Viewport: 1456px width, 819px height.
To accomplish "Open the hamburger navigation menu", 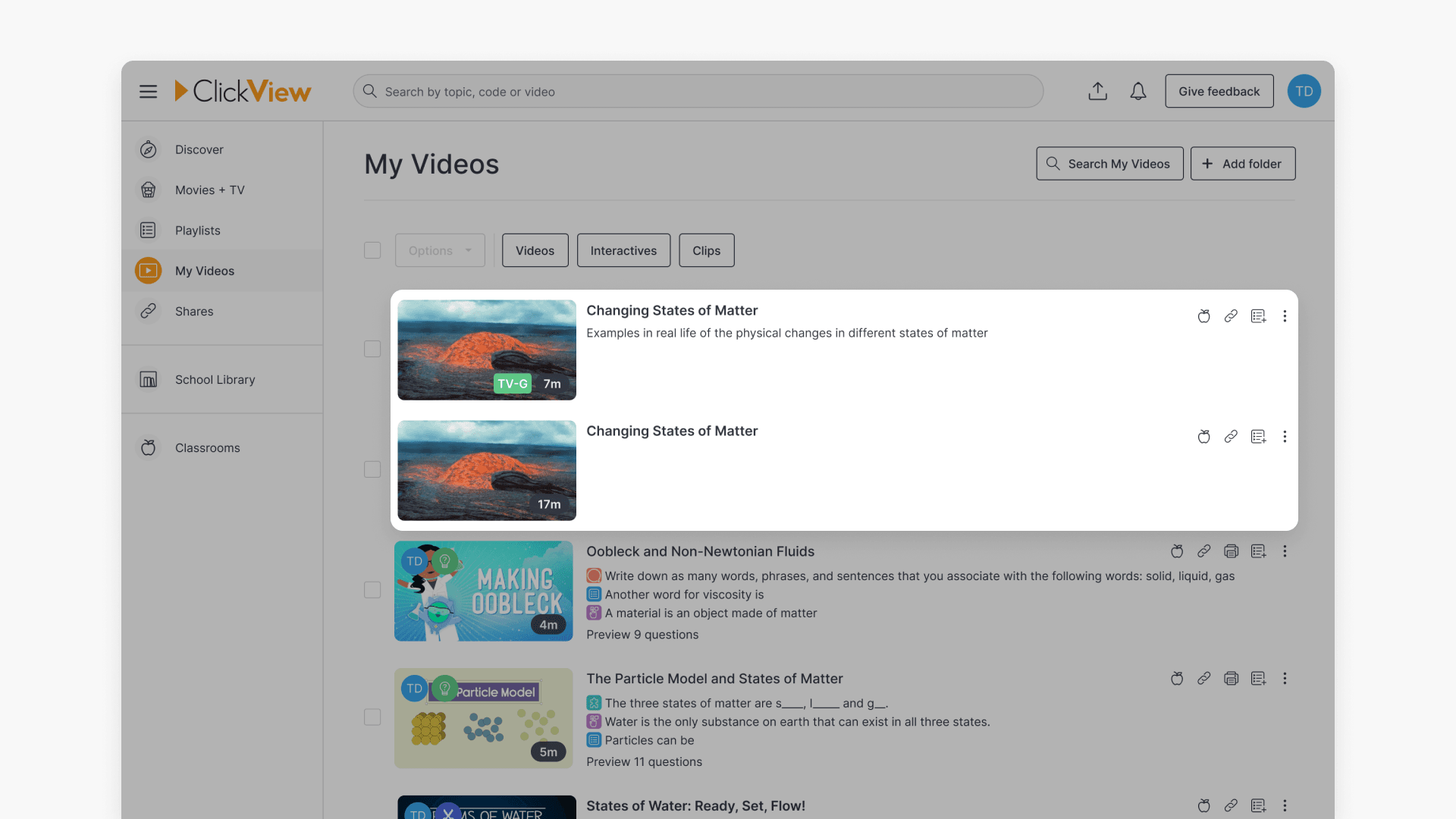I will pos(148,92).
